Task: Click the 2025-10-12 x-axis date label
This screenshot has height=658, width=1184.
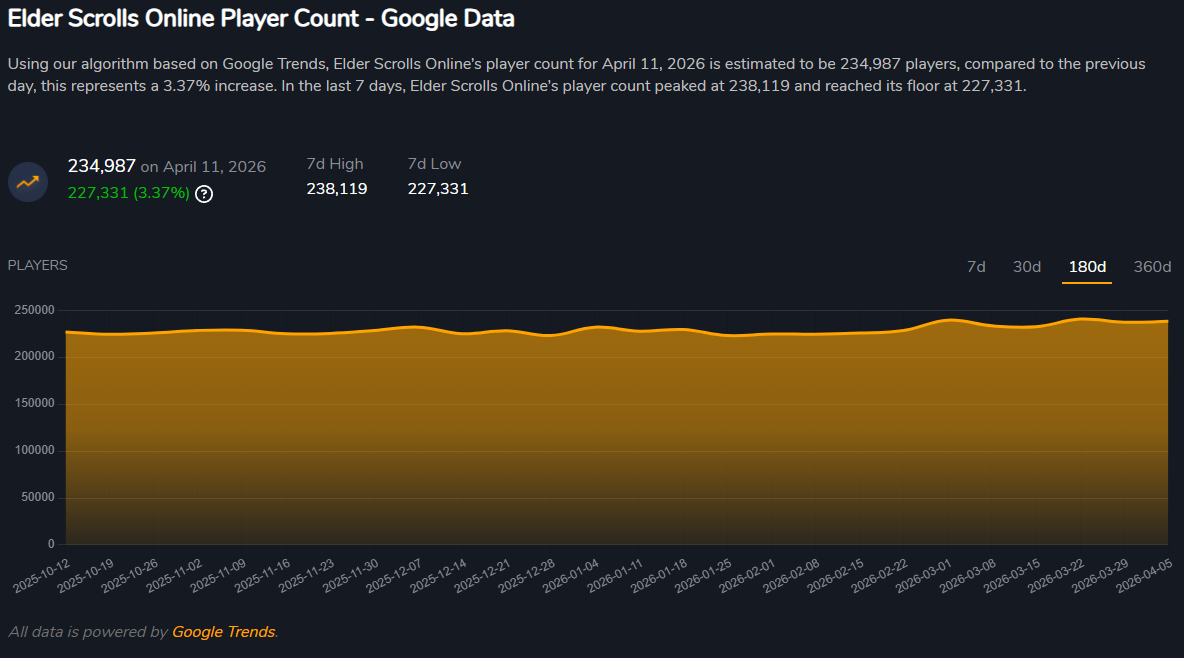Action: [42, 575]
